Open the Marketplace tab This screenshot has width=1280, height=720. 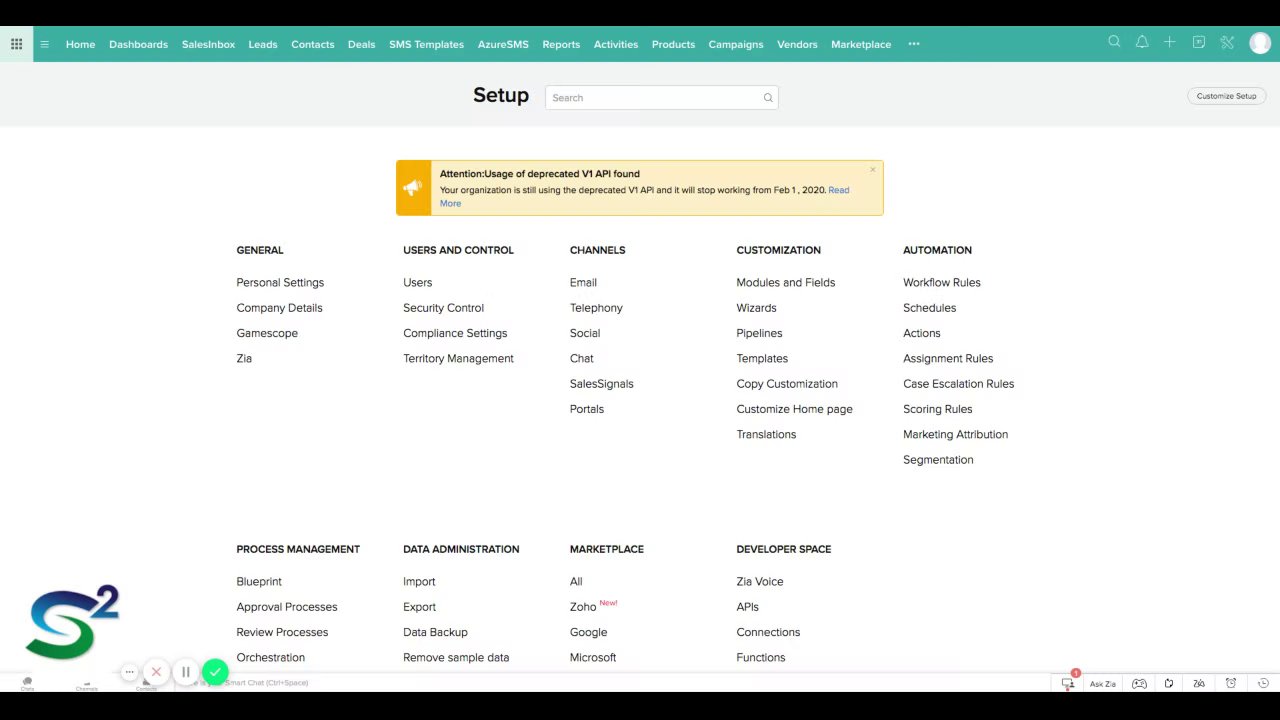click(861, 44)
